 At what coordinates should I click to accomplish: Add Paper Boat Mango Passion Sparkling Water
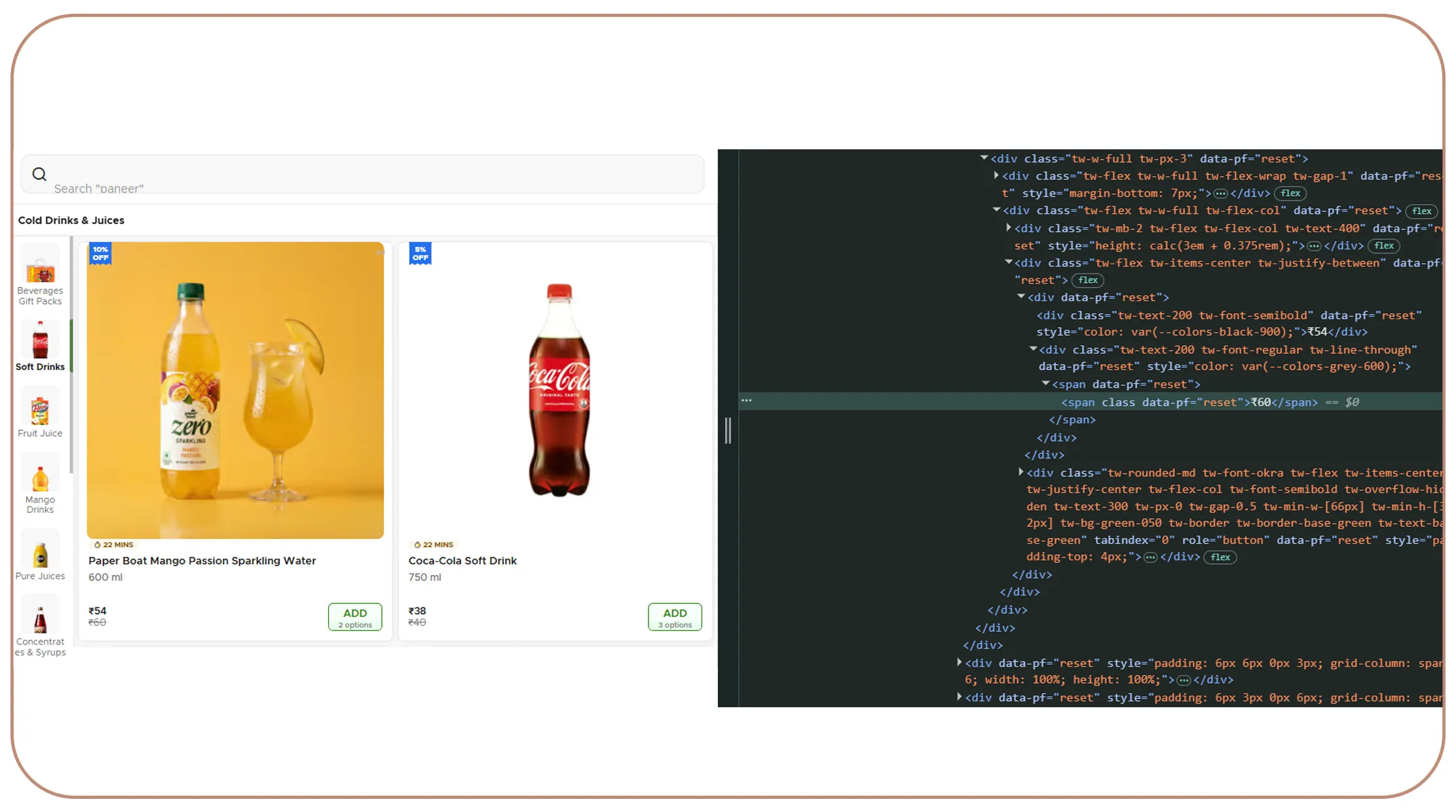355,617
